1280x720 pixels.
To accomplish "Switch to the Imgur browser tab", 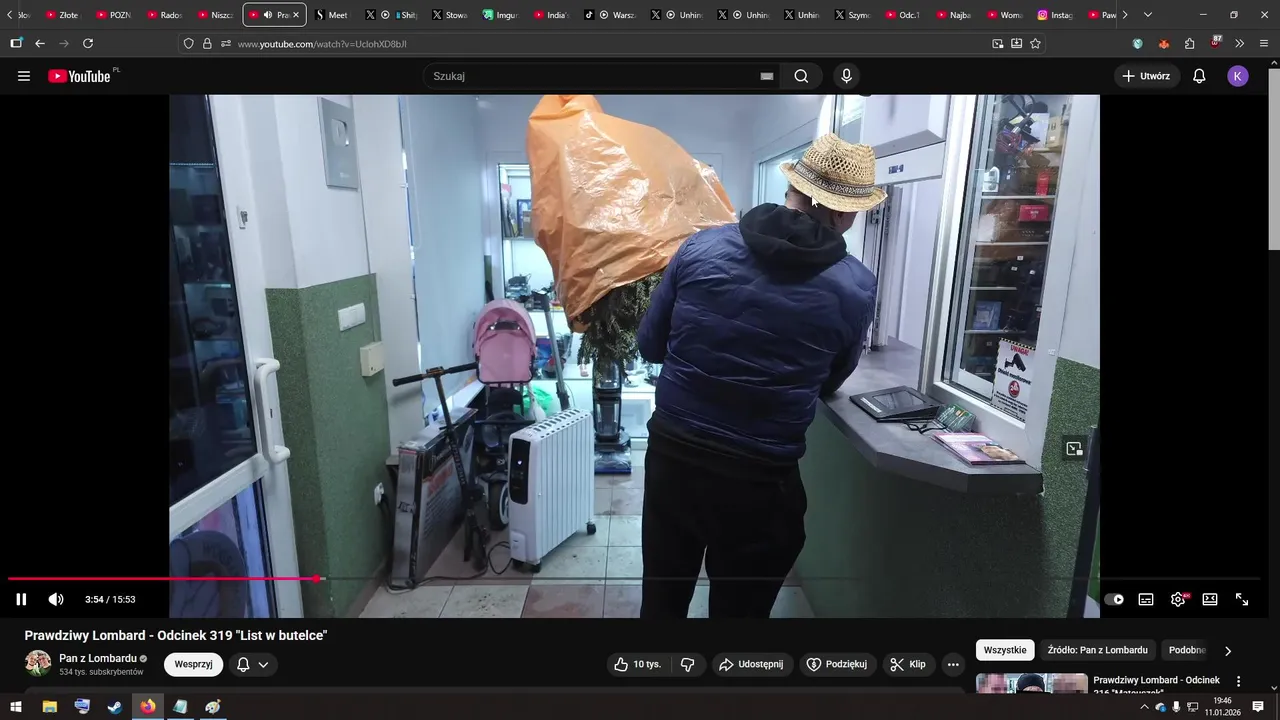I will pyautogui.click(x=501, y=15).
